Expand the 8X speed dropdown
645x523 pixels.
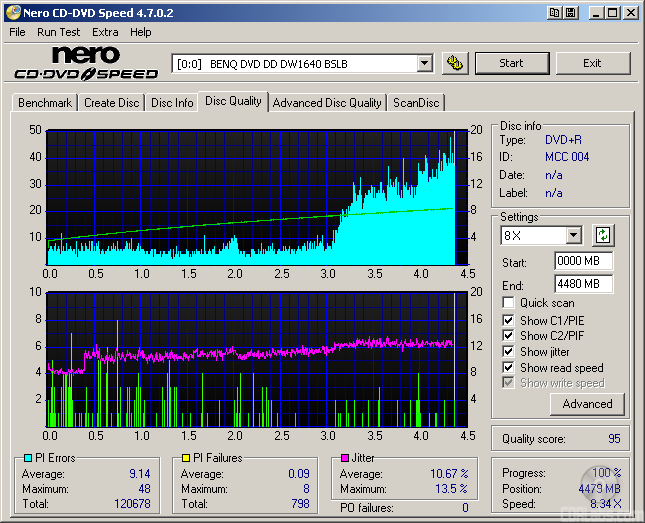[573, 236]
